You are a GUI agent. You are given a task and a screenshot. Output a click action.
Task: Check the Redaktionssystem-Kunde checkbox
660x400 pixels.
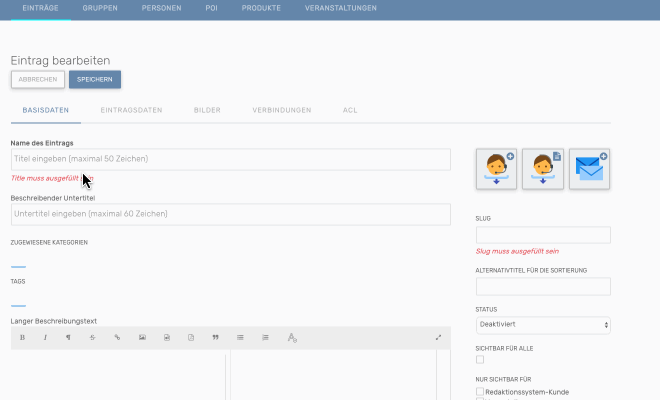click(480, 392)
